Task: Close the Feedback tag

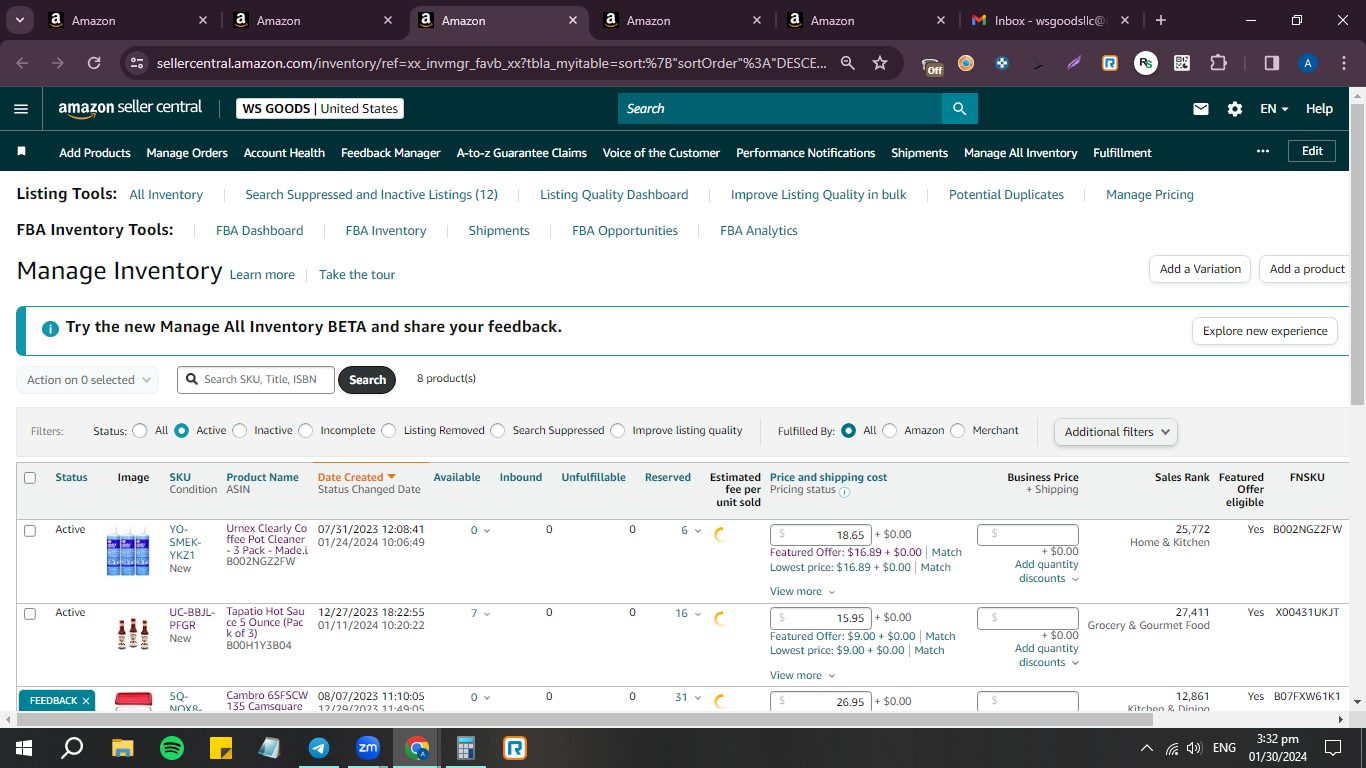Action: 86,701
